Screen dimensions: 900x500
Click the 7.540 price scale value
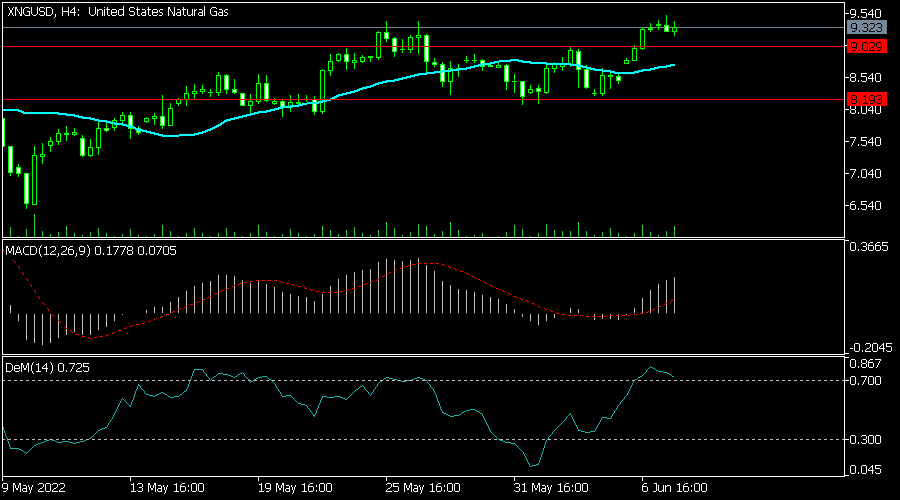(x=865, y=142)
